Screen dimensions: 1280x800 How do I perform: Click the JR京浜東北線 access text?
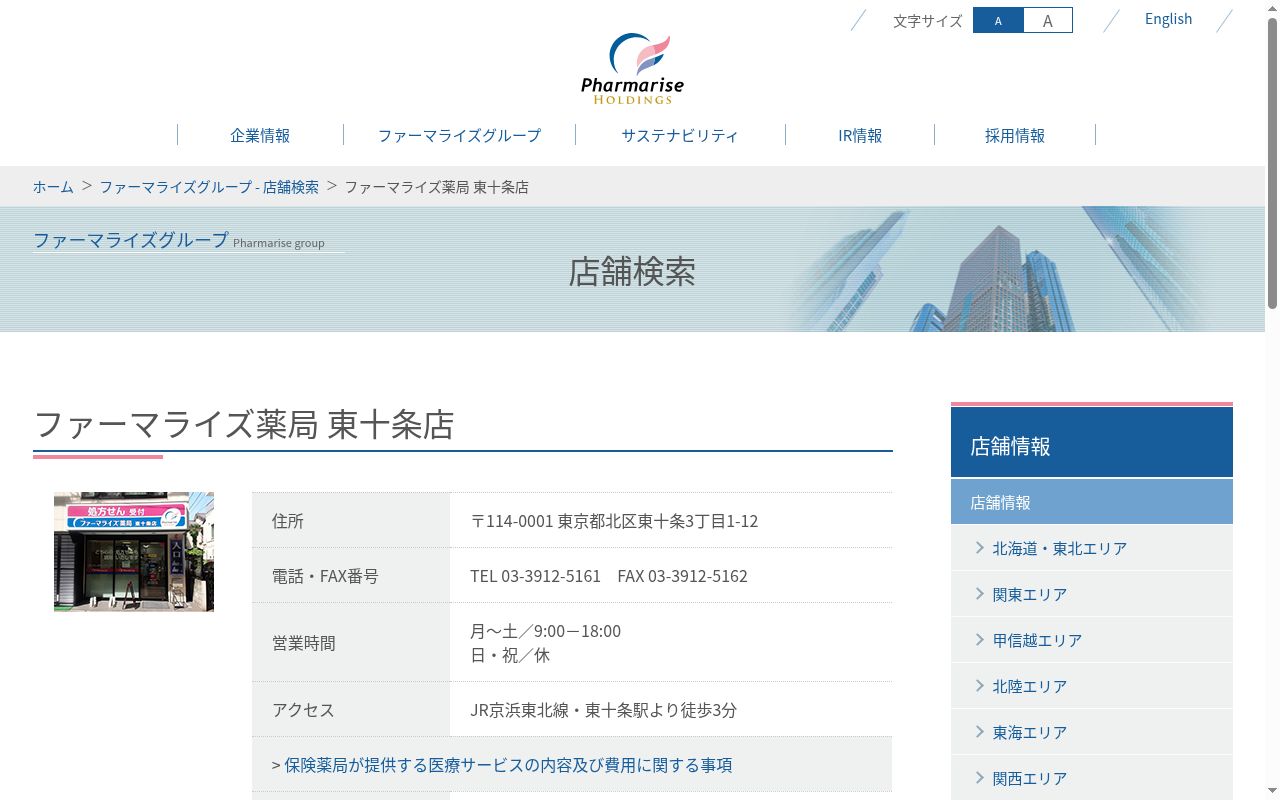coord(603,710)
